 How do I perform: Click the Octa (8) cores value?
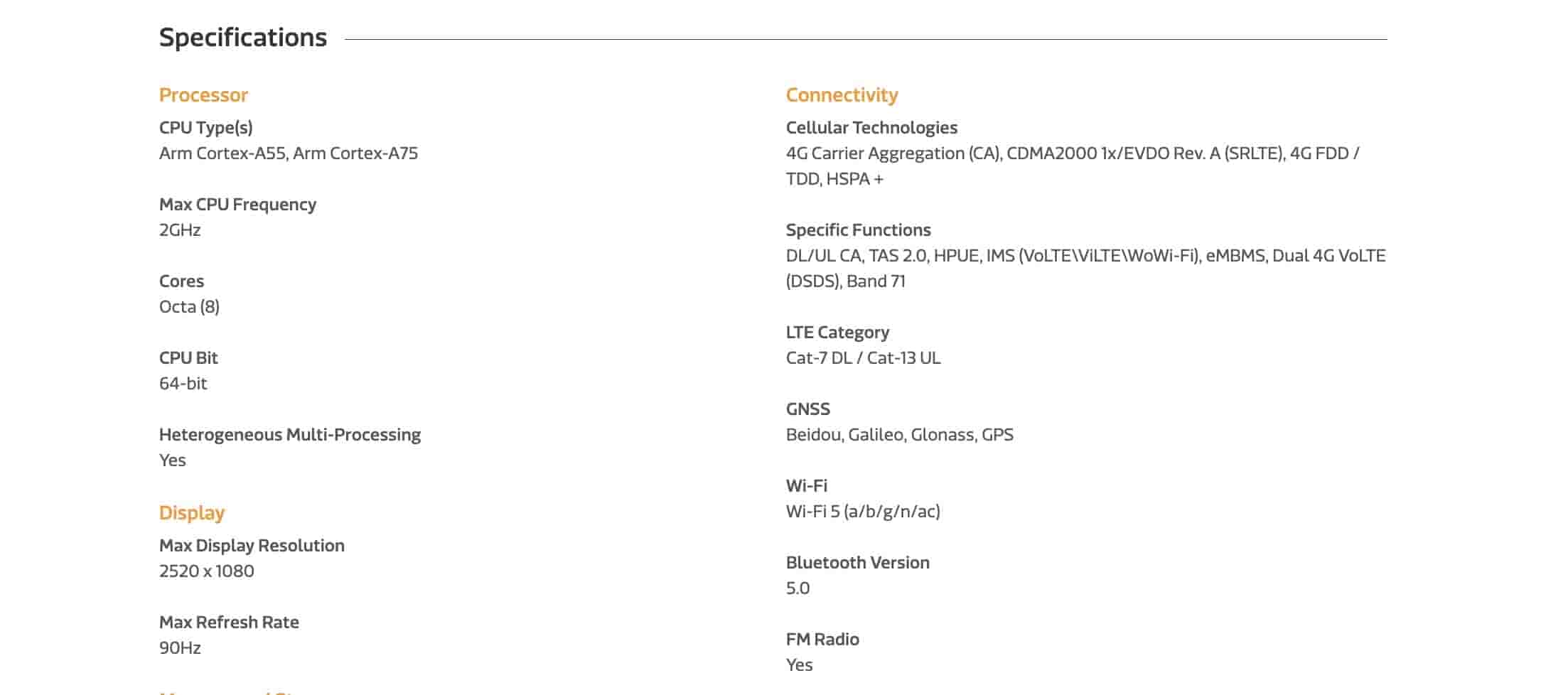(189, 307)
